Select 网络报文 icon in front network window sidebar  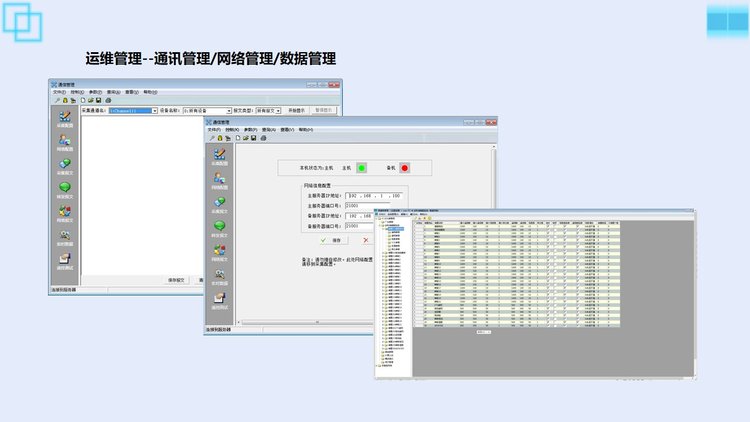pos(218,250)
